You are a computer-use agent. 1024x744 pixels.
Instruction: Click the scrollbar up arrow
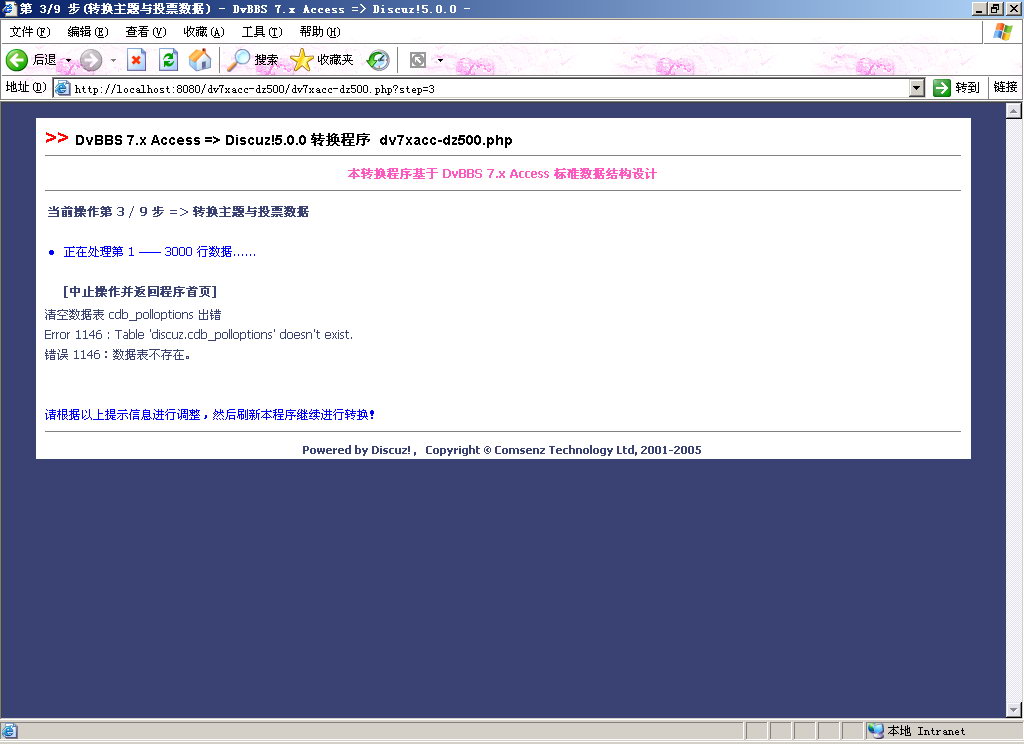coord(1014,111)
